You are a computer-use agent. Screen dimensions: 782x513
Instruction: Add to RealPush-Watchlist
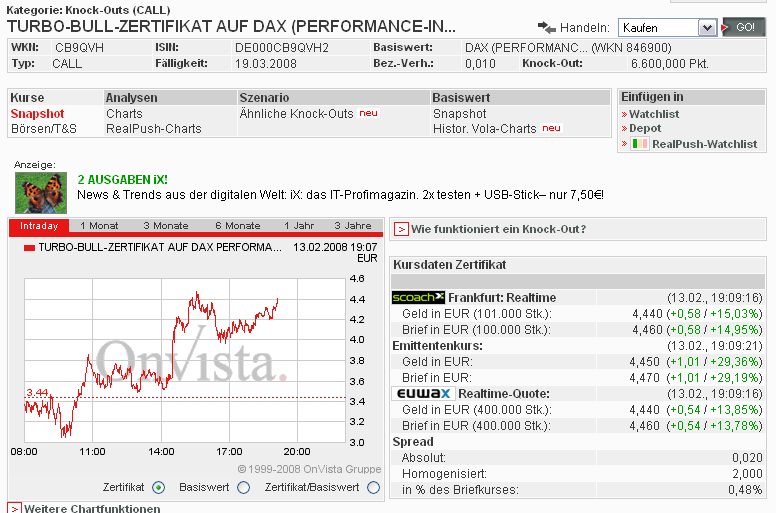pos(704,144)
